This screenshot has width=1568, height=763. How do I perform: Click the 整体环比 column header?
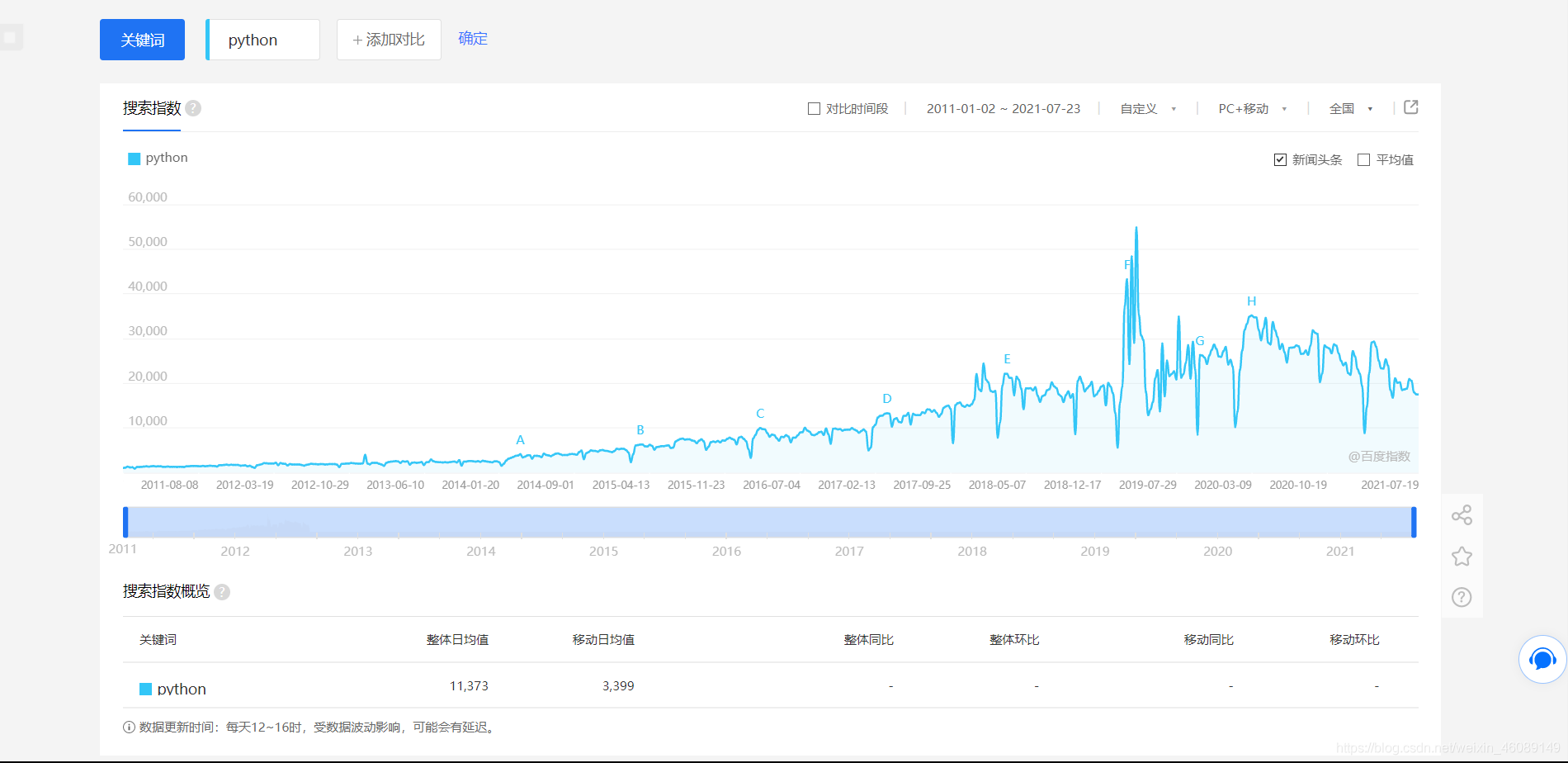pos(1014,640)
